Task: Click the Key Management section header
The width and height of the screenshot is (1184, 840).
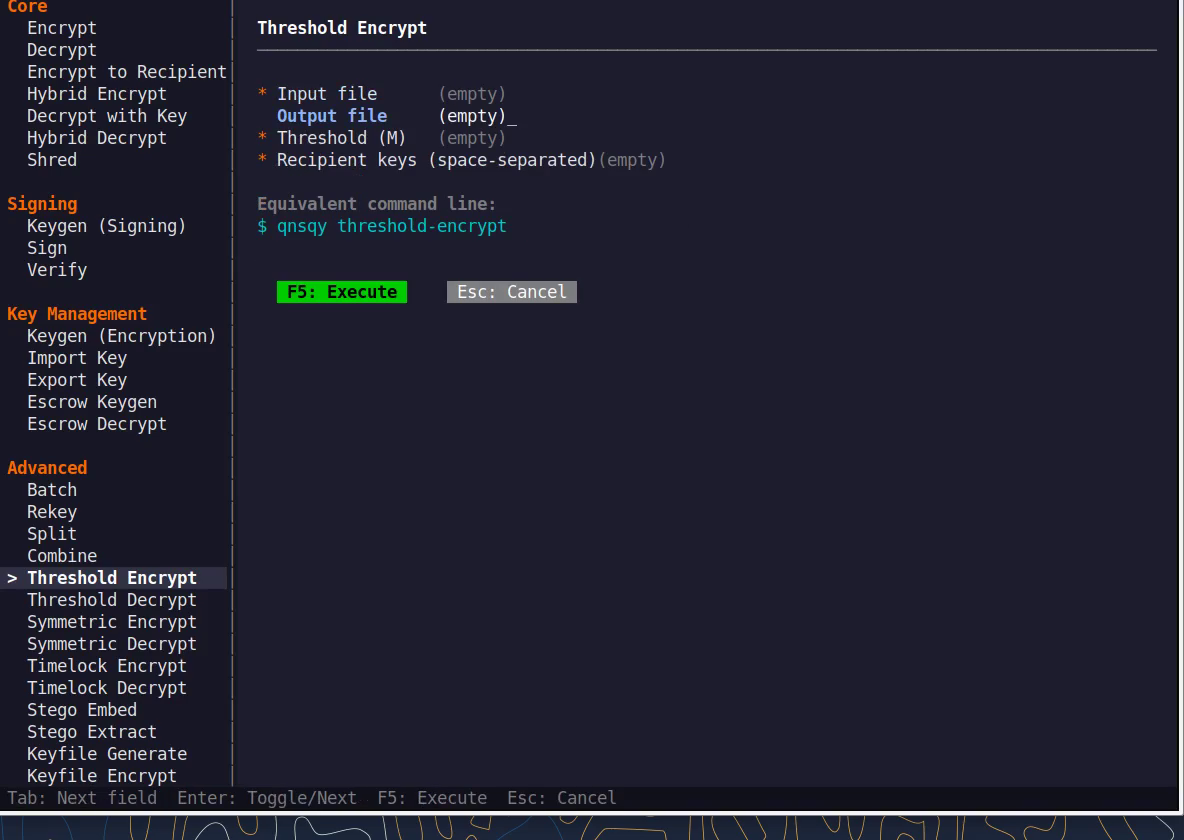Action: pyautogui.click(x=77, y=313)
